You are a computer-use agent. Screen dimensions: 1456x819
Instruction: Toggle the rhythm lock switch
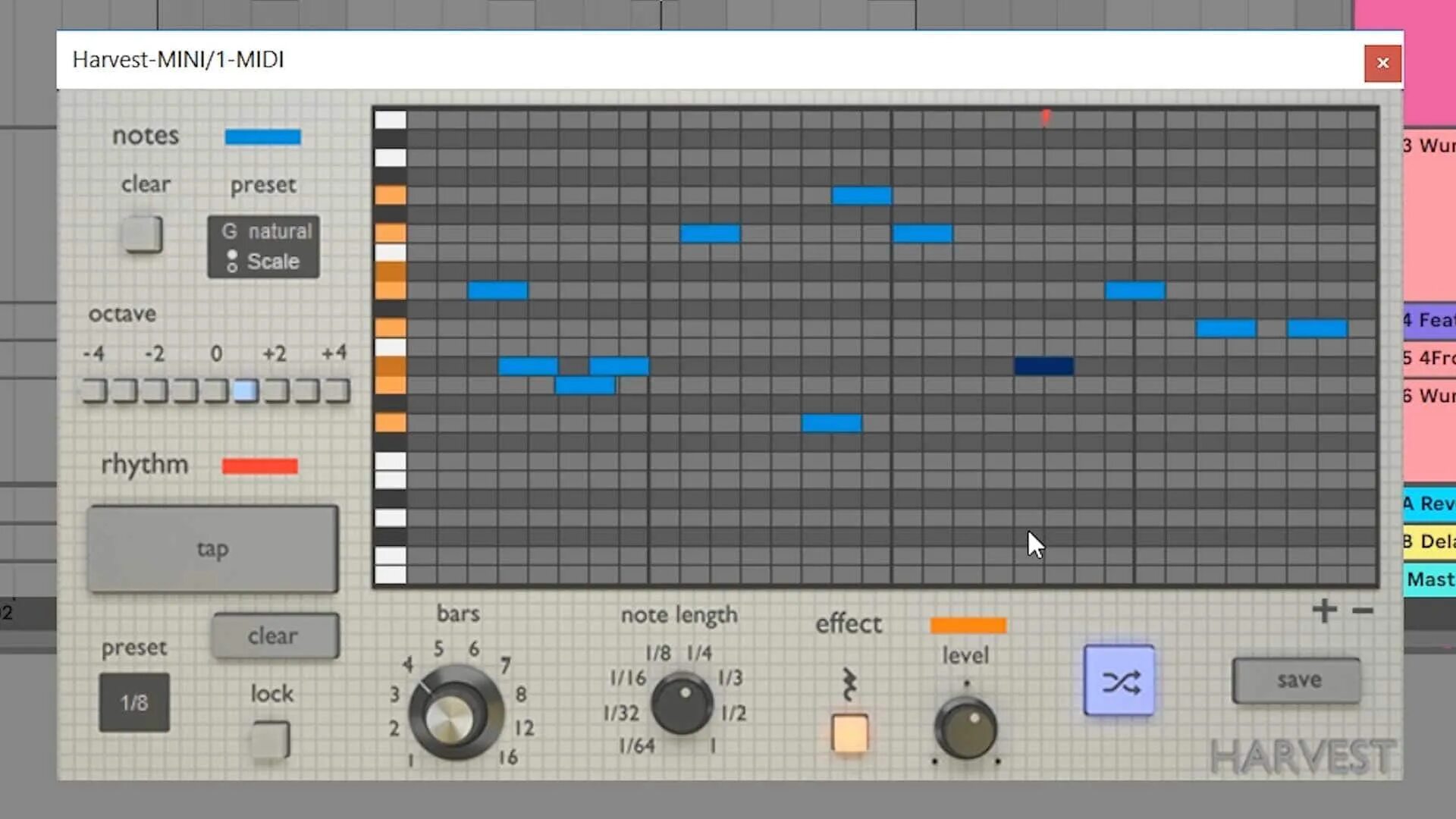coord(271,739)
